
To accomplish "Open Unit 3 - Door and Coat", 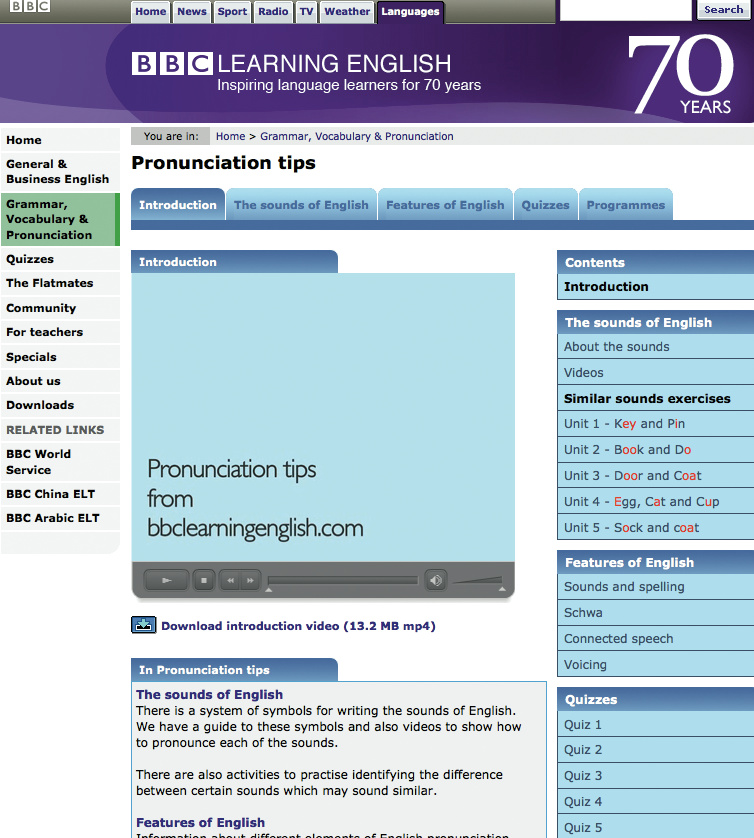I will [x=656, y=476].
